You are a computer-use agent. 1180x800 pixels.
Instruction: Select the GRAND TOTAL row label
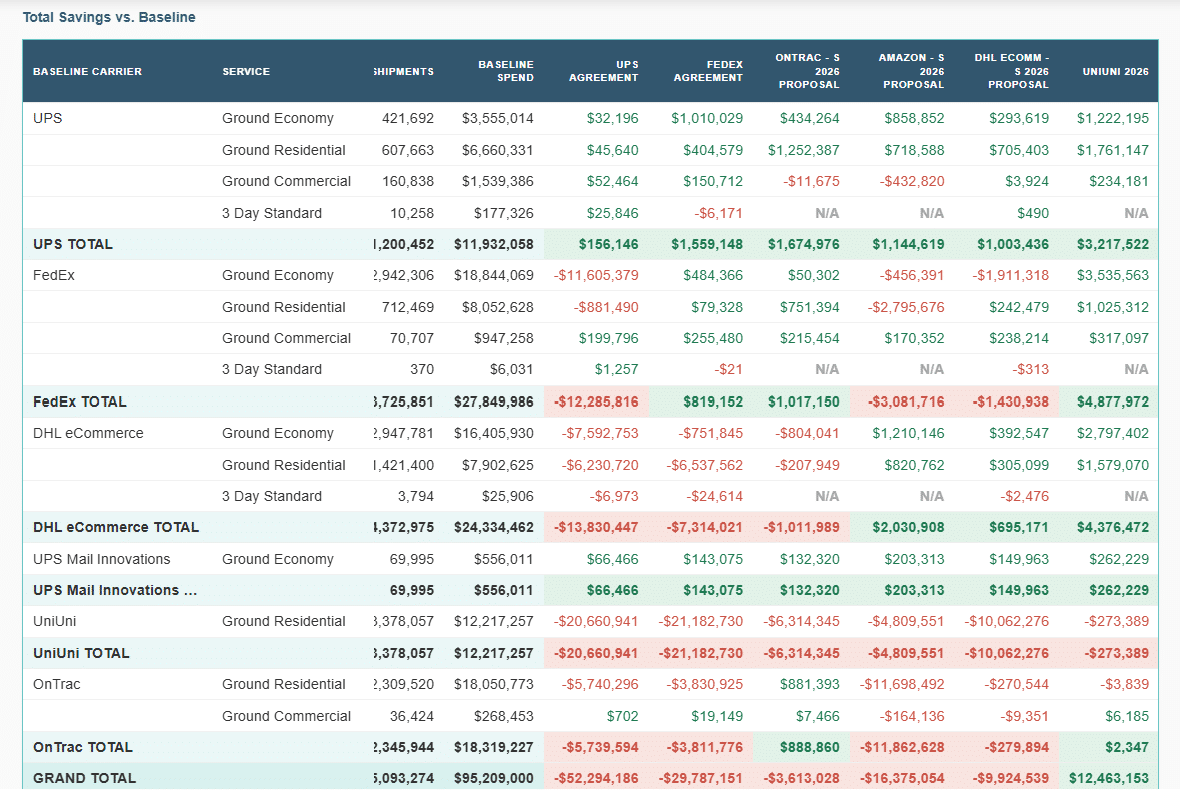(84, 778)
